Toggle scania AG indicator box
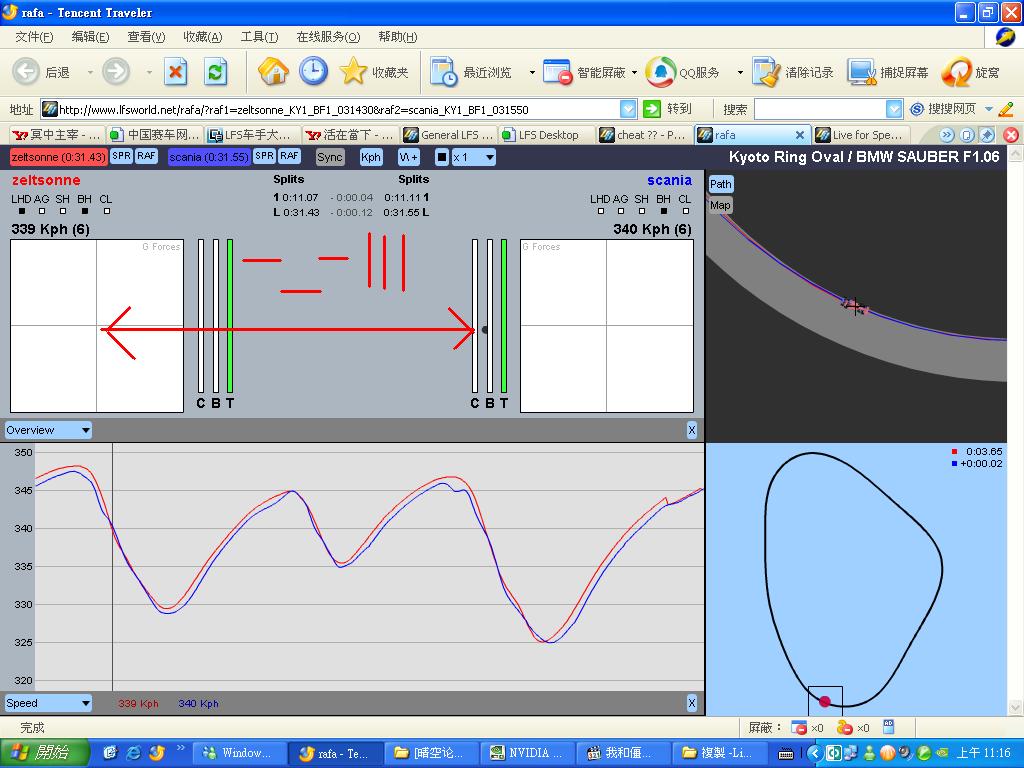 point(621,211)
